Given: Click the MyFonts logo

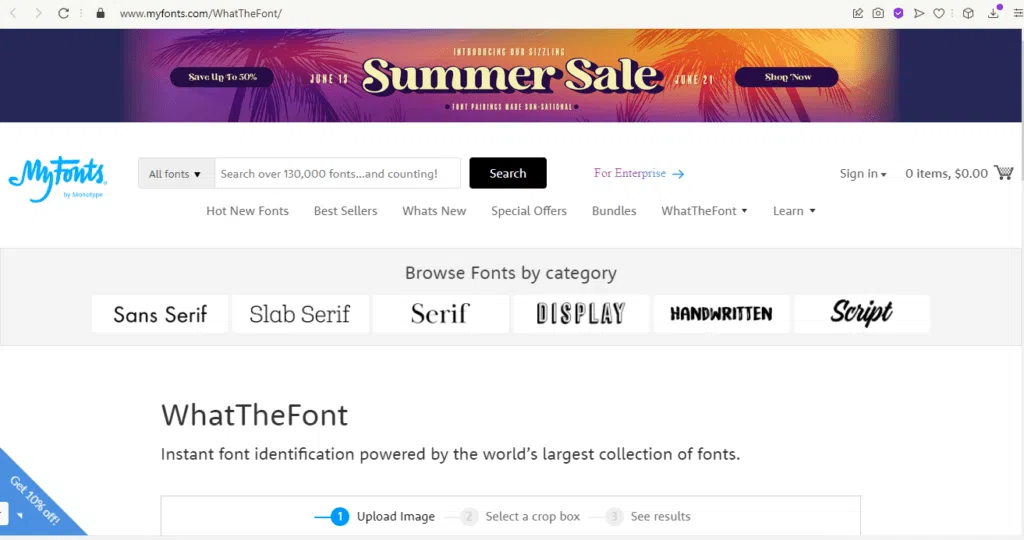Looking at the screenshot, I should 56,180.
